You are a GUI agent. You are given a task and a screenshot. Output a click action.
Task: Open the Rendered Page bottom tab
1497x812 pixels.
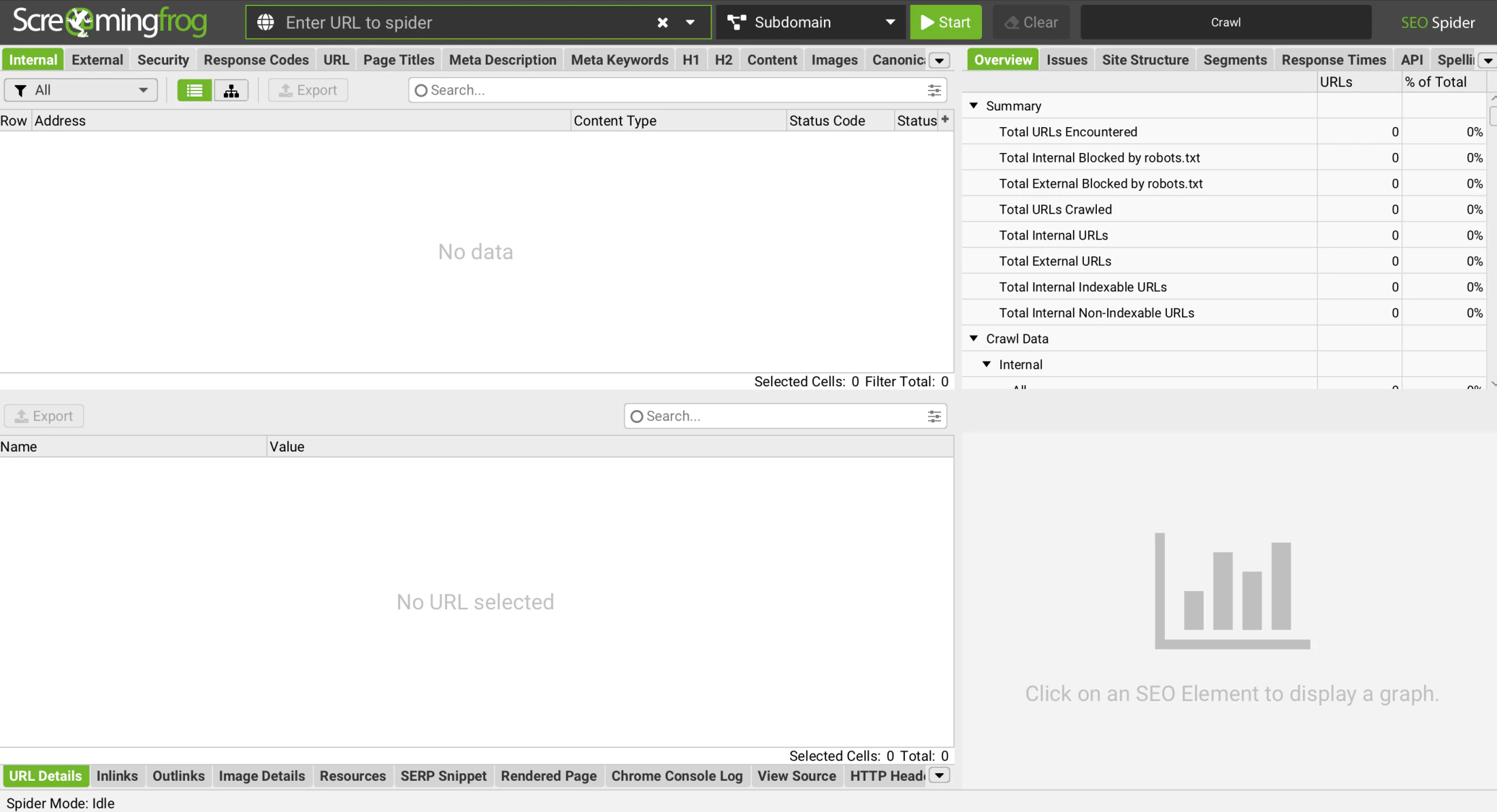point(548,776)
